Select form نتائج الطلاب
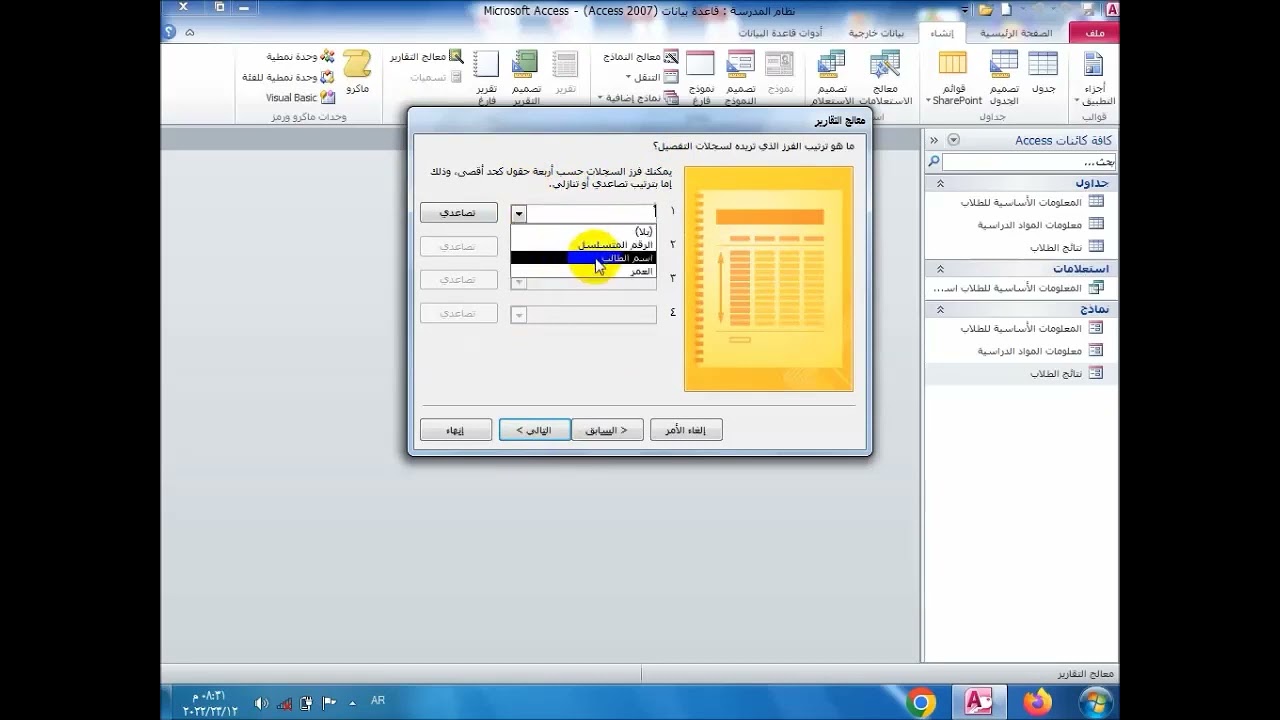Image resolution: width=1280 pixels, height=720 pixels. [1020, 373]
